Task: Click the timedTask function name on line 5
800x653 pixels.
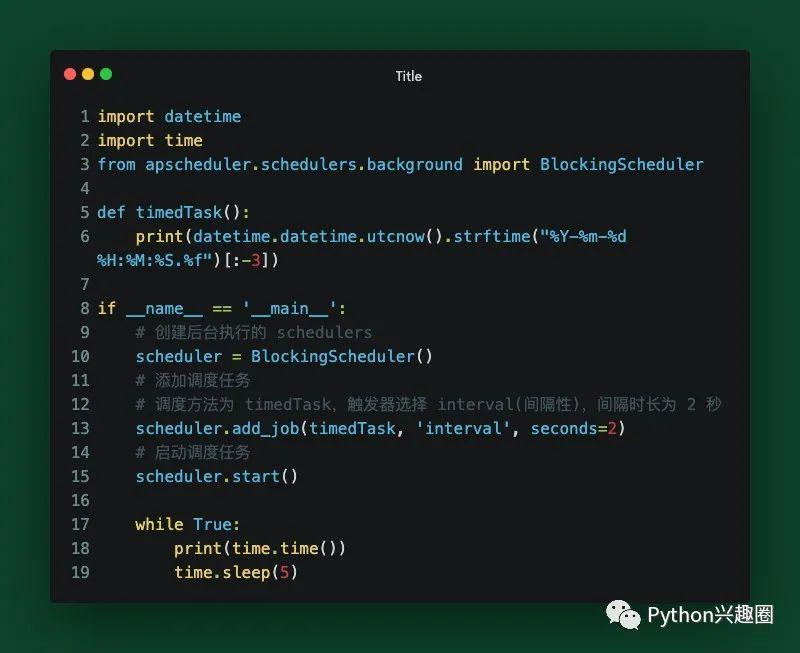Action: tap(178, 212)
